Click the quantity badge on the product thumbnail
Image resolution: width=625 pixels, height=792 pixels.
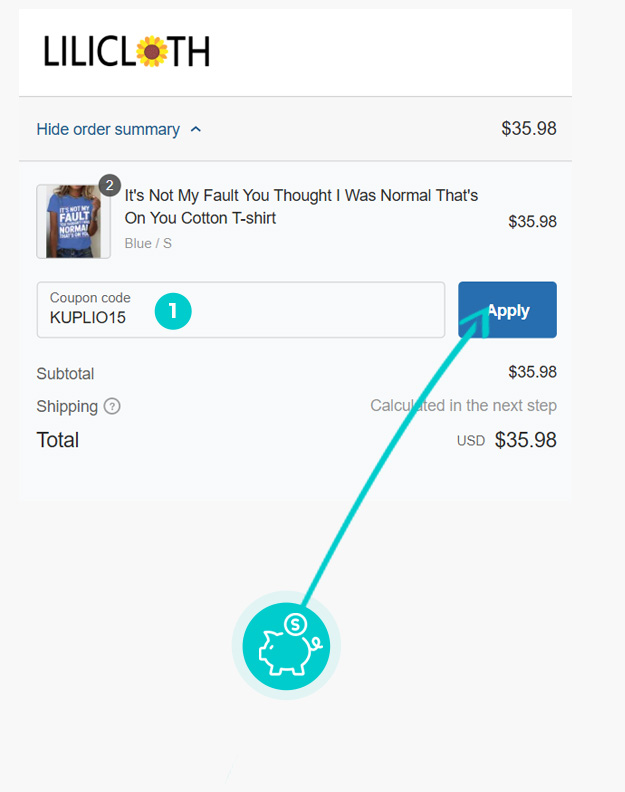[x=109, y=186]
